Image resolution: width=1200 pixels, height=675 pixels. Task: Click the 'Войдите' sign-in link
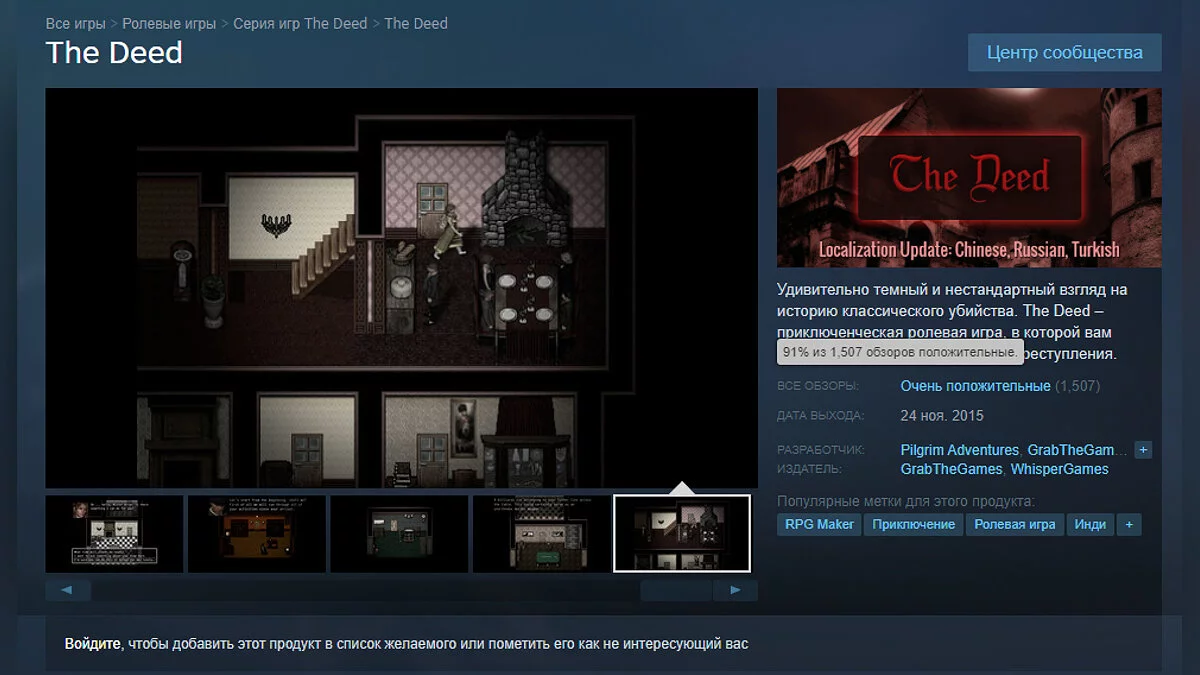pos(93,644)
